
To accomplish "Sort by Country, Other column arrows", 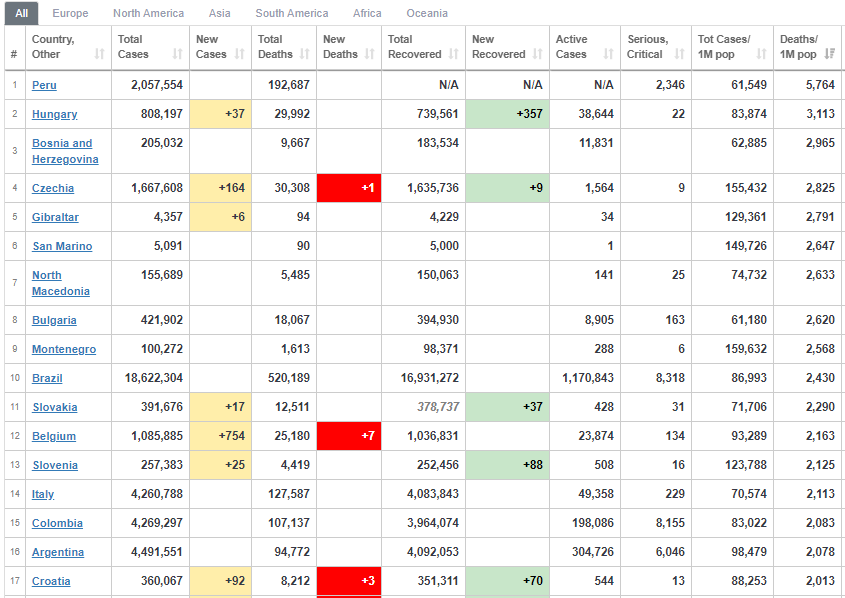I will [x=99, y=54].
